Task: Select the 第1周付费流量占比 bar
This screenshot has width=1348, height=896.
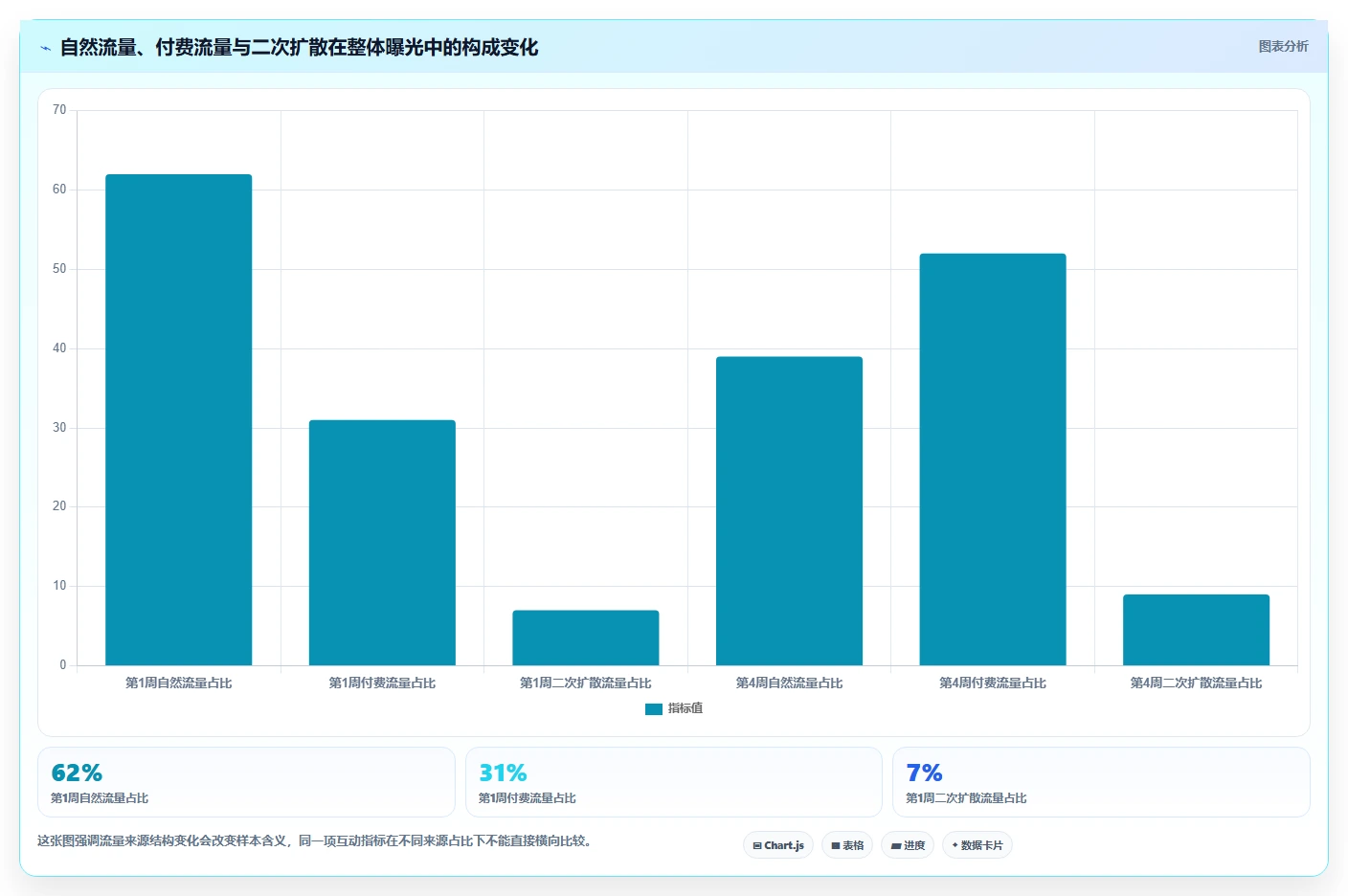Action: pyautogui.click(x=382, y=543)
